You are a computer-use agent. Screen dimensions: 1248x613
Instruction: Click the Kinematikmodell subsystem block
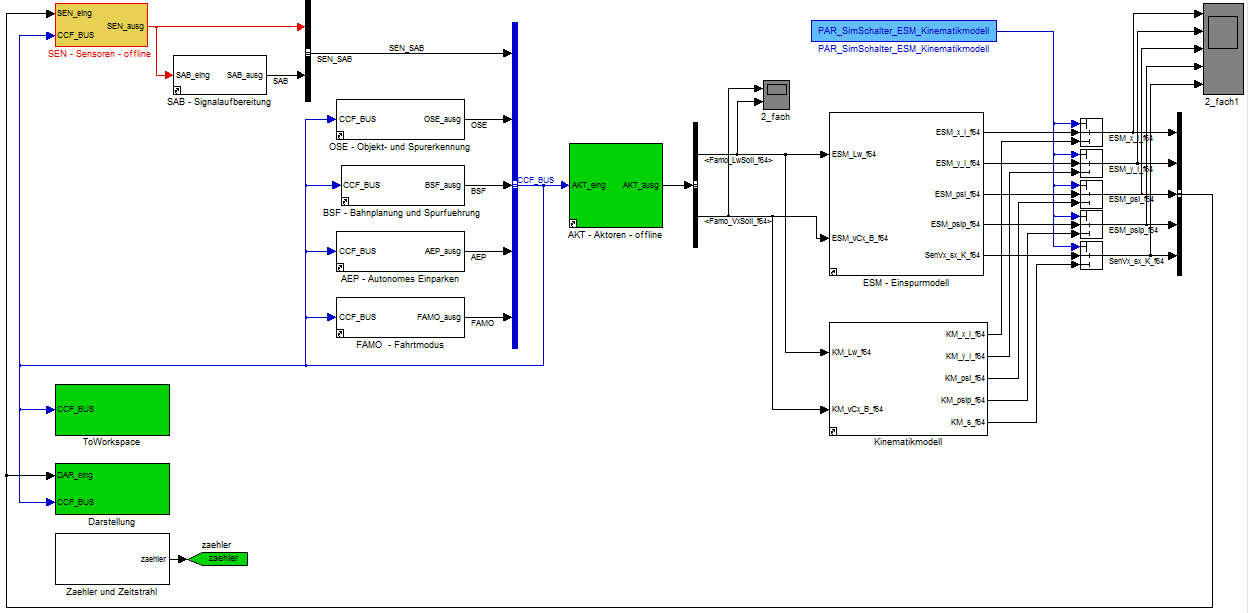tap(908, 379)
